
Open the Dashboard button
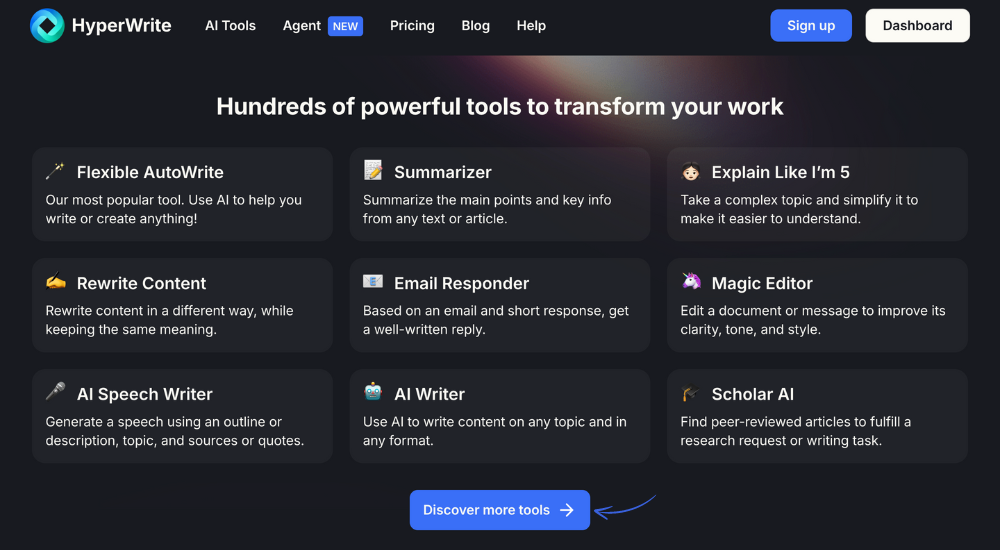coord(917,26)
